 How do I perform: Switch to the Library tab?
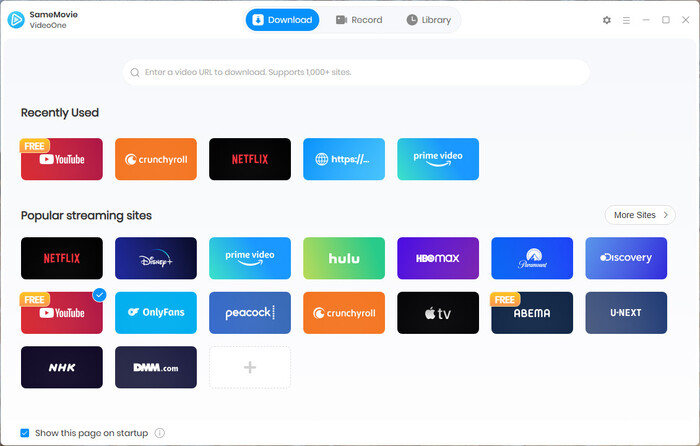point(429,20)
